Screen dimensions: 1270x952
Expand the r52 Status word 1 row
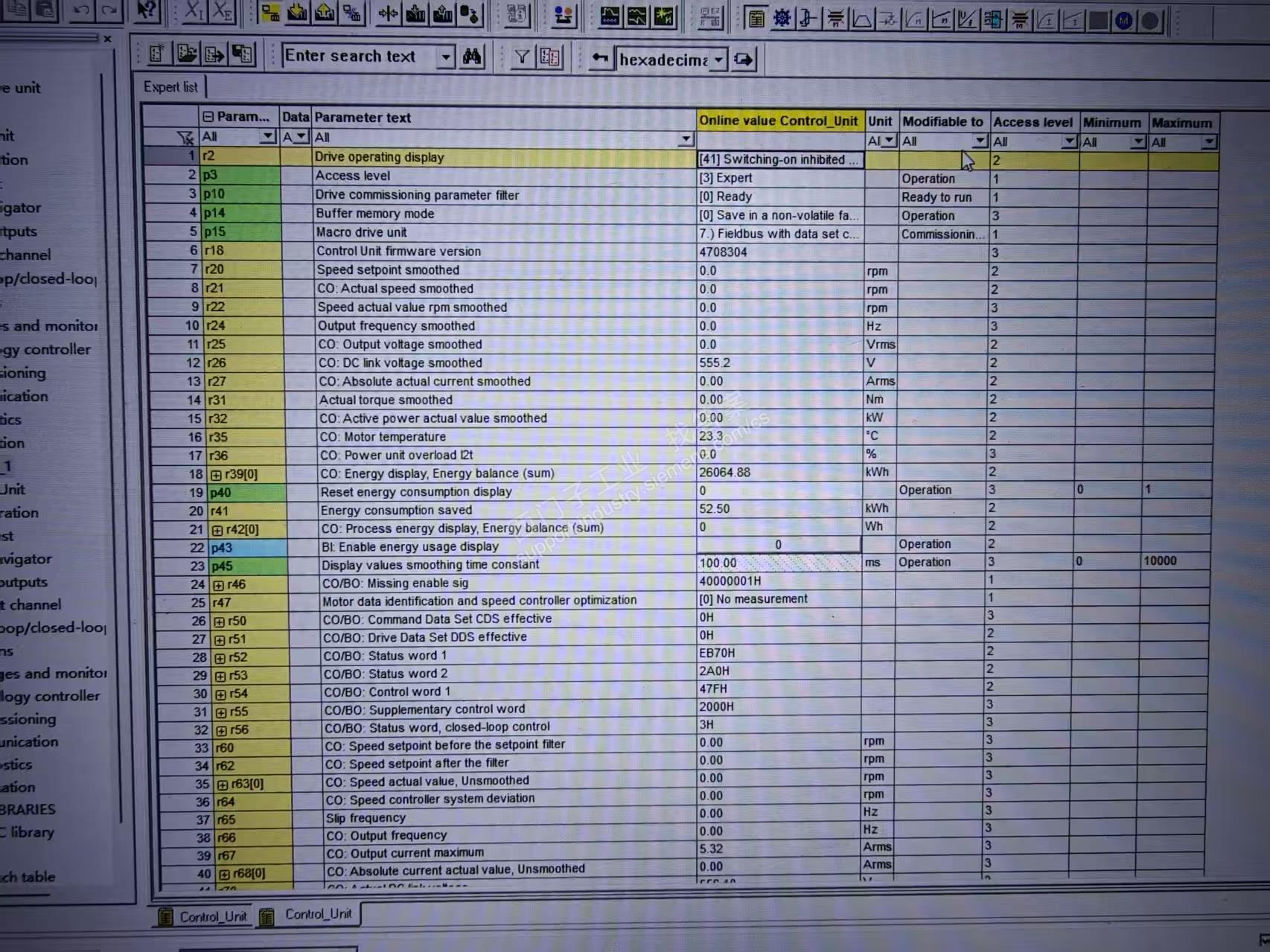(220, 658)
